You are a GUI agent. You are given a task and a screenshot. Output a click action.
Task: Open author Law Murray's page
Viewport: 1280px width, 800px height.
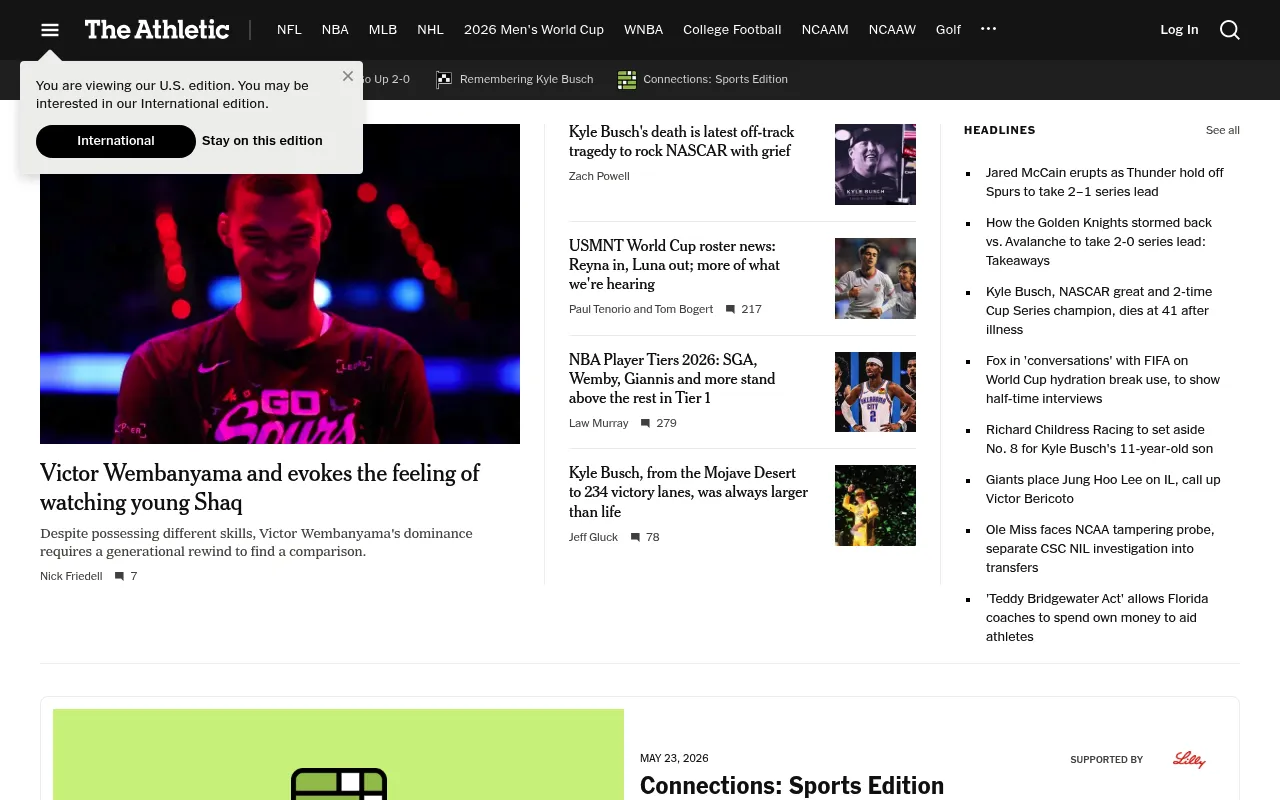599,423
